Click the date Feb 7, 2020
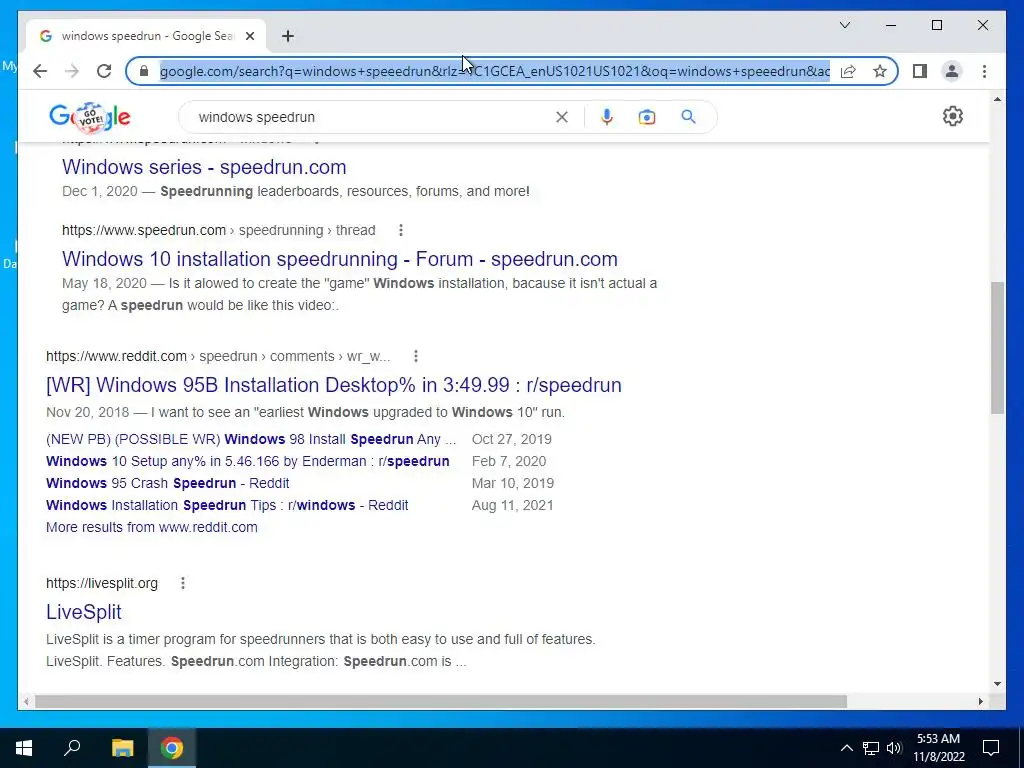This screenshot has width=1024, height=768. (509, 461)
